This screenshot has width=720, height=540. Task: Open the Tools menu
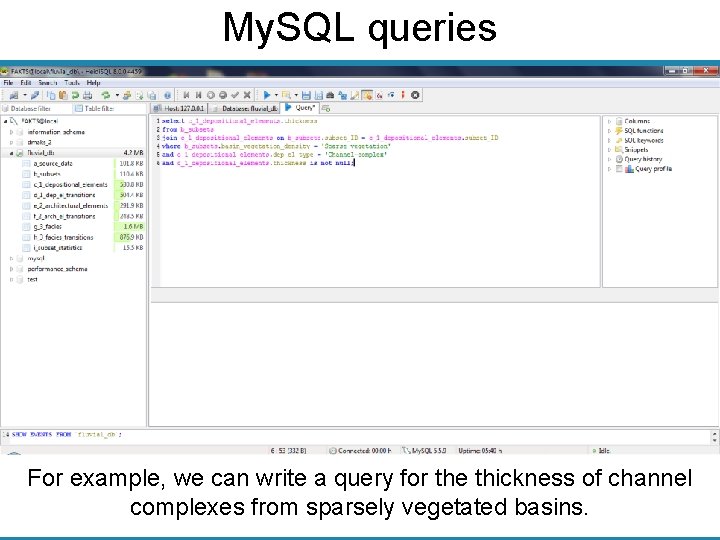point(72,83)
